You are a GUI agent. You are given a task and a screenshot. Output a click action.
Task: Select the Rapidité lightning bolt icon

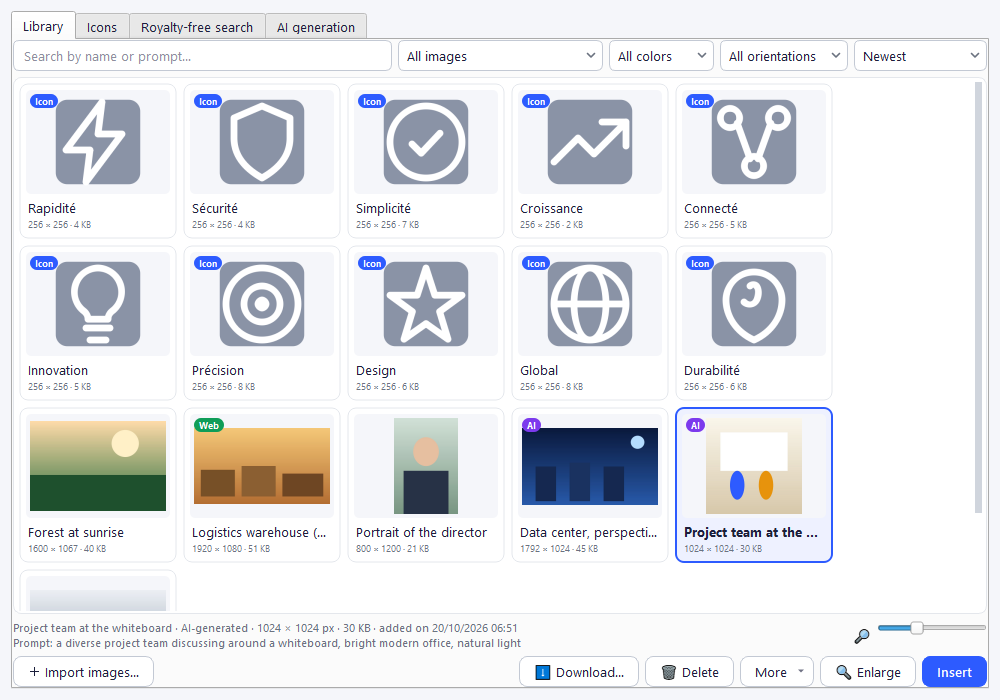pyautogui.click(x=98, y=142)
